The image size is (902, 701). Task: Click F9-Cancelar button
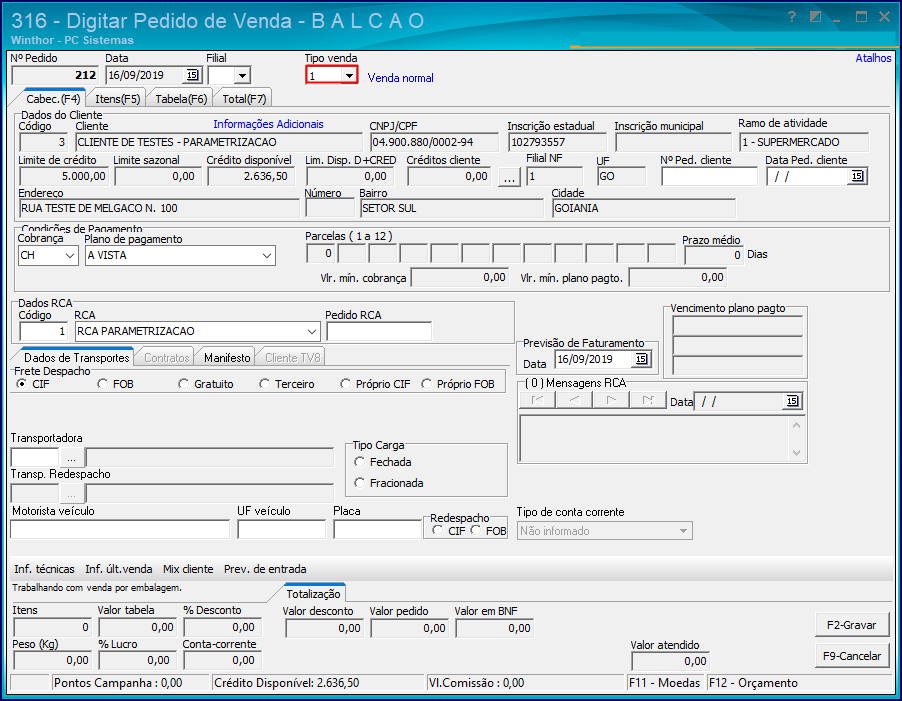click(852, 656)
